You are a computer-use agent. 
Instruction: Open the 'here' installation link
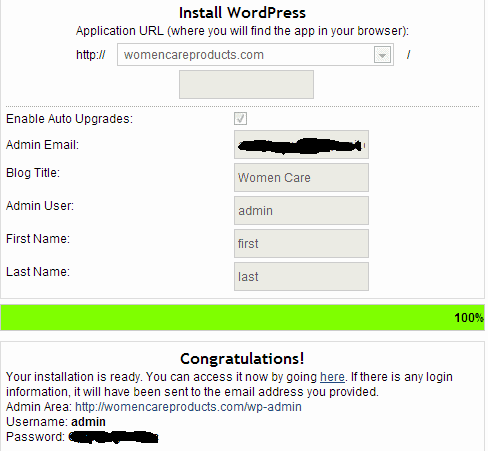[332, 377]
